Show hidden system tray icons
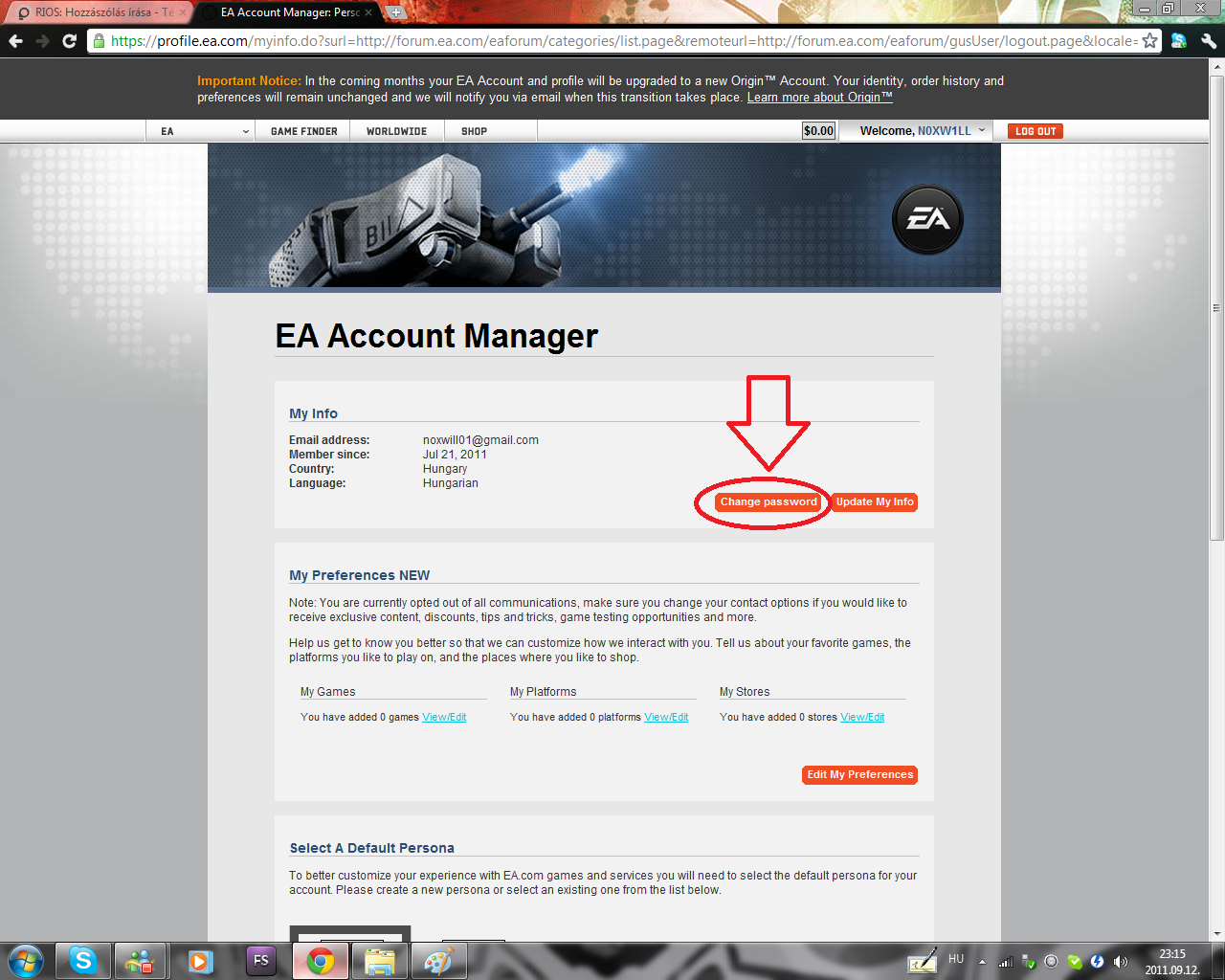The height and width of the screenshot is (980, 1225). [982, 962]
